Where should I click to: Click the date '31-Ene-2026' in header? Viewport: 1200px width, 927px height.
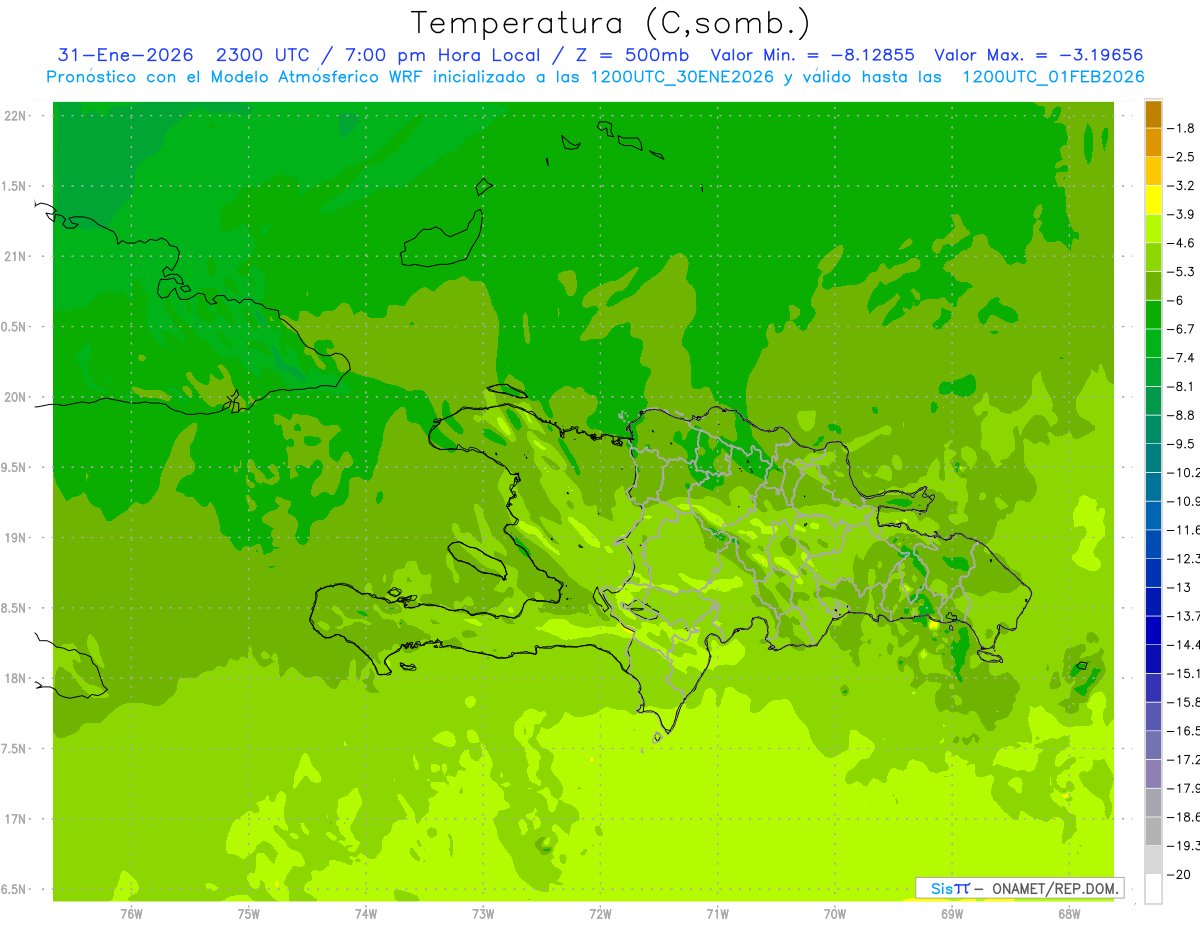(x=126, y=55)
